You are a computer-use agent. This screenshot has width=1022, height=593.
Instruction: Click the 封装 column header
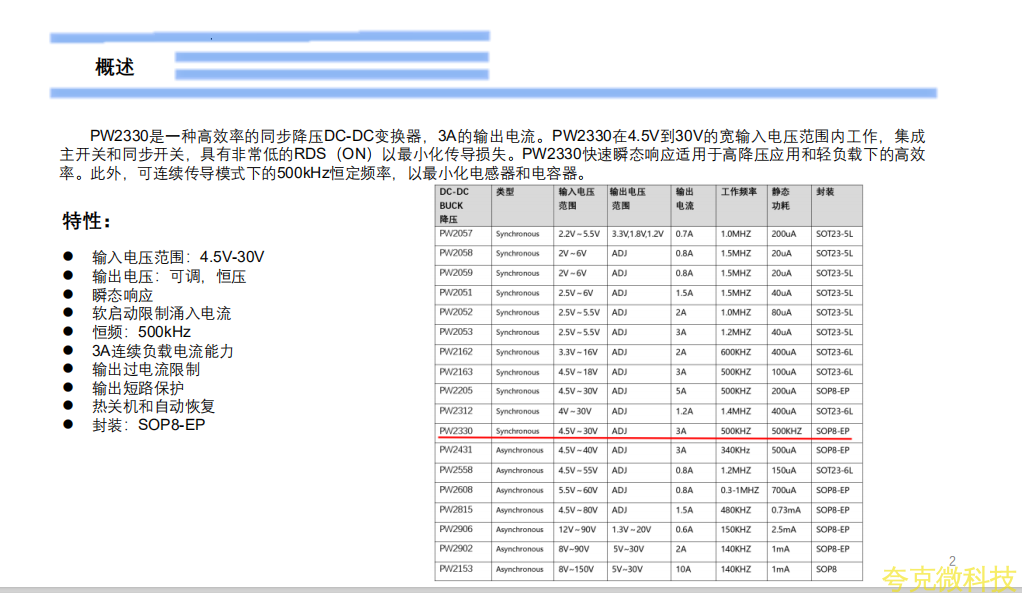point(825,191)
